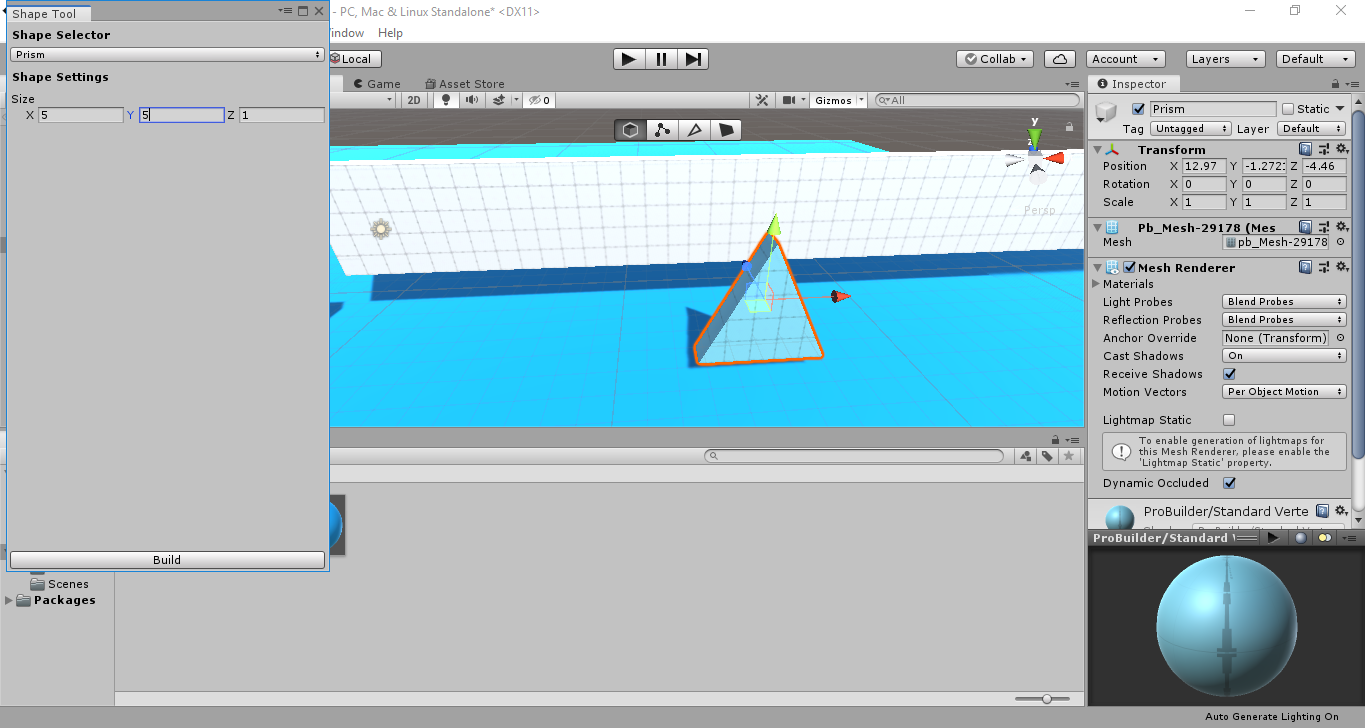The width and height of the screenshot is (1365, 728).
Task: Click the Size Y input field
Action: [182, 115]
